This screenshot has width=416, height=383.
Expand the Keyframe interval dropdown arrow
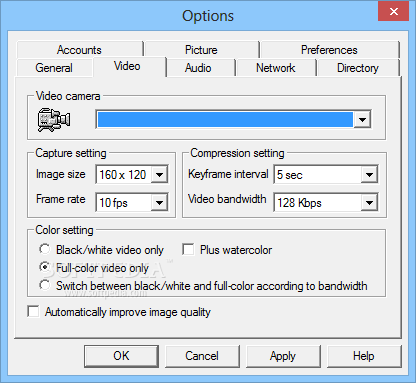(369, 174)
